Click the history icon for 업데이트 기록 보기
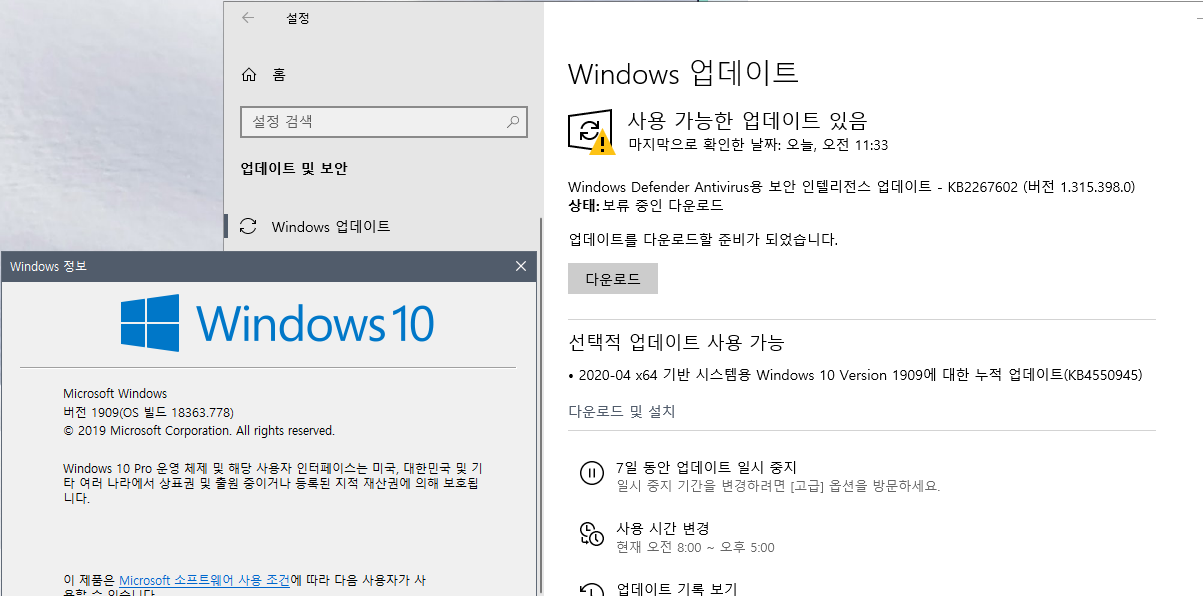 (591, 588)
